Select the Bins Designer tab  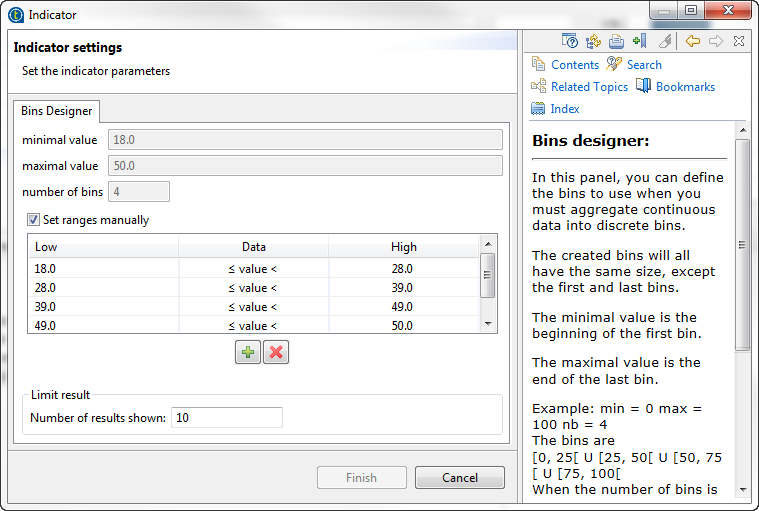coord(57,111)
